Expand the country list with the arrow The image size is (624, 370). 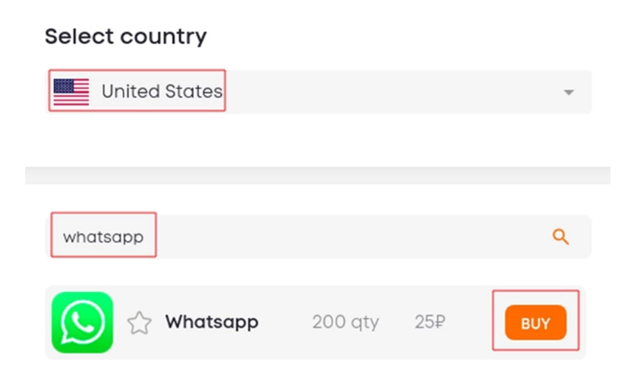click(569, 92)
